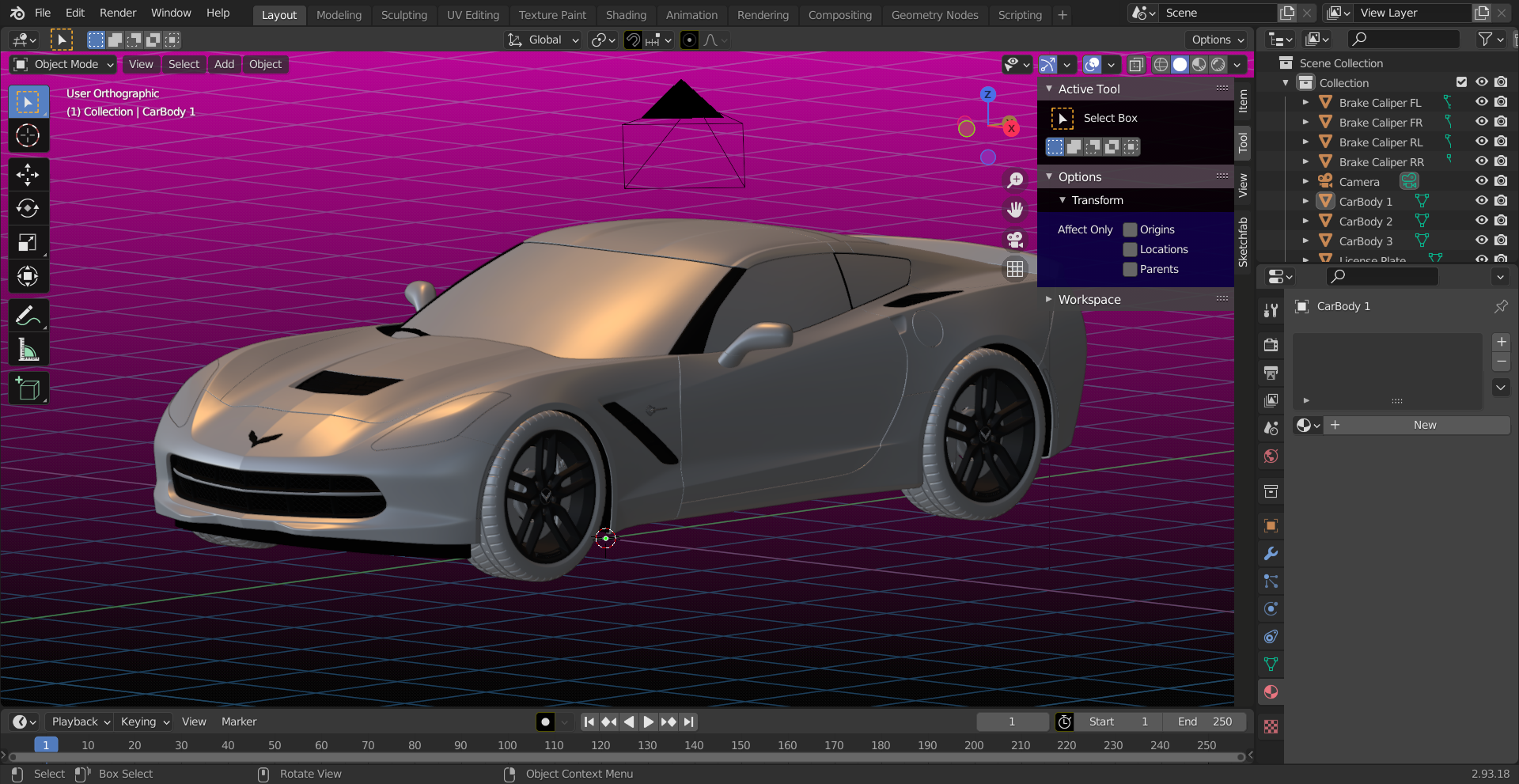Switch to rendered viewport shading
This screenshot has width=1519, height=784.
[1218, 65]
